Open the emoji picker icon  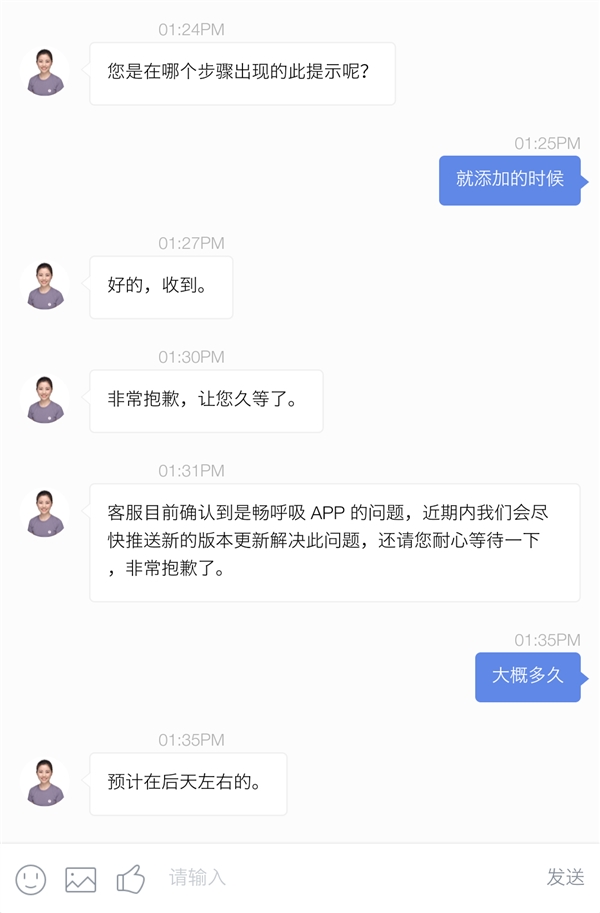[30, 879]
